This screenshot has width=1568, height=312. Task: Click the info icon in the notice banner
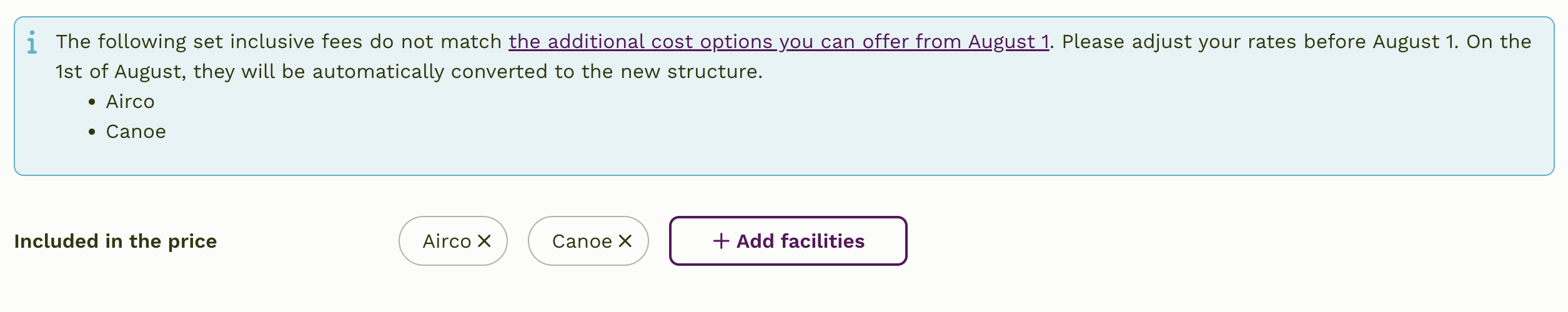click(32, 42)
